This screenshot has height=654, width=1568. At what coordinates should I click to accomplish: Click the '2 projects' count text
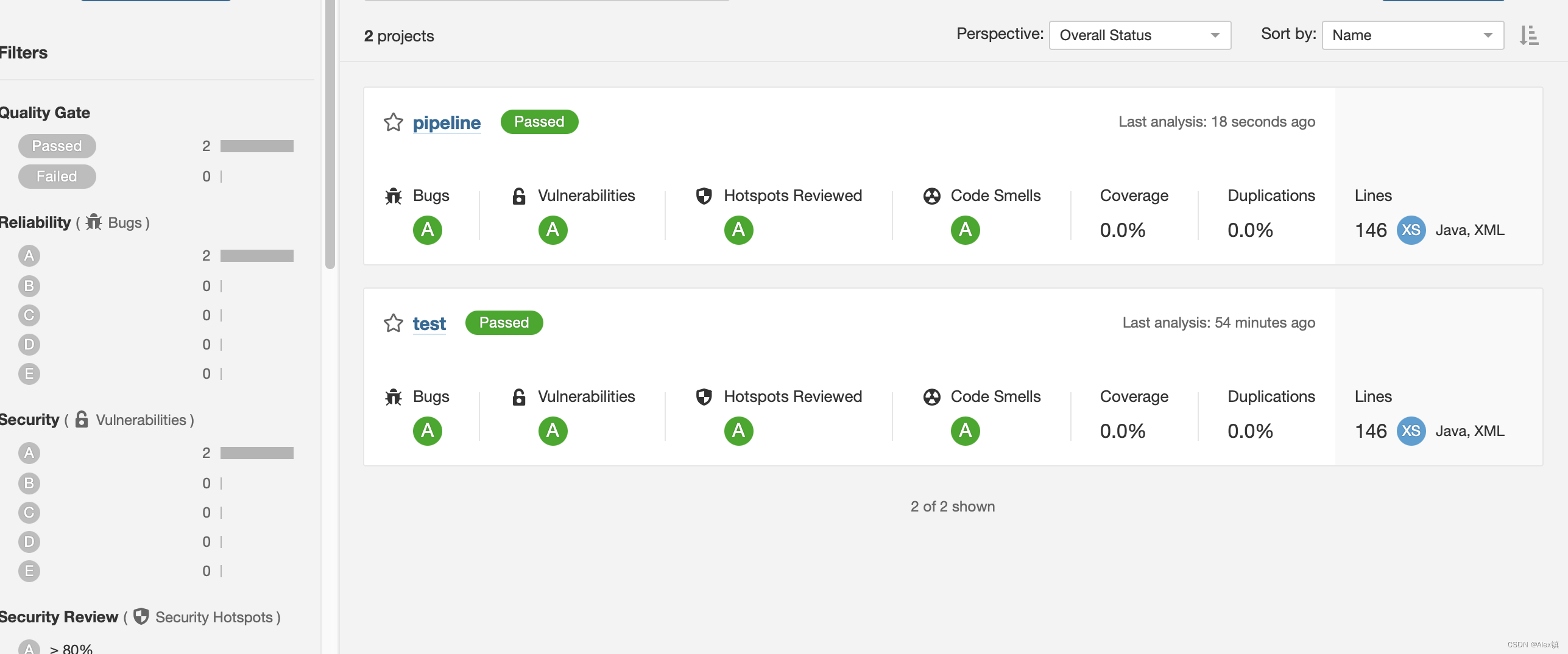pos(399,36)
